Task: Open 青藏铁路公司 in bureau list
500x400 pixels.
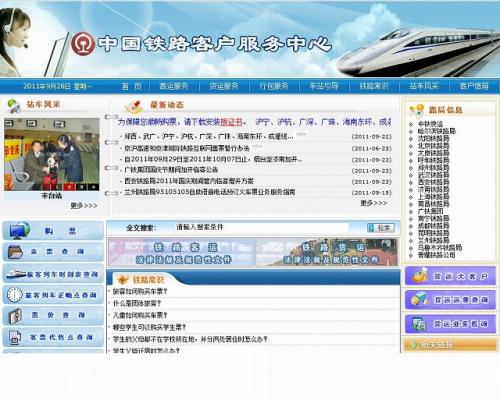Action: (x=437, y=255)
